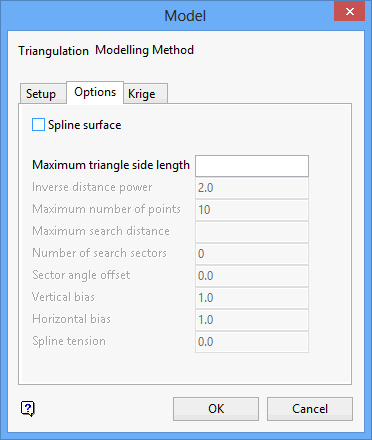
Task: Click the Maximum number of points field
Action: coord(252,210)
